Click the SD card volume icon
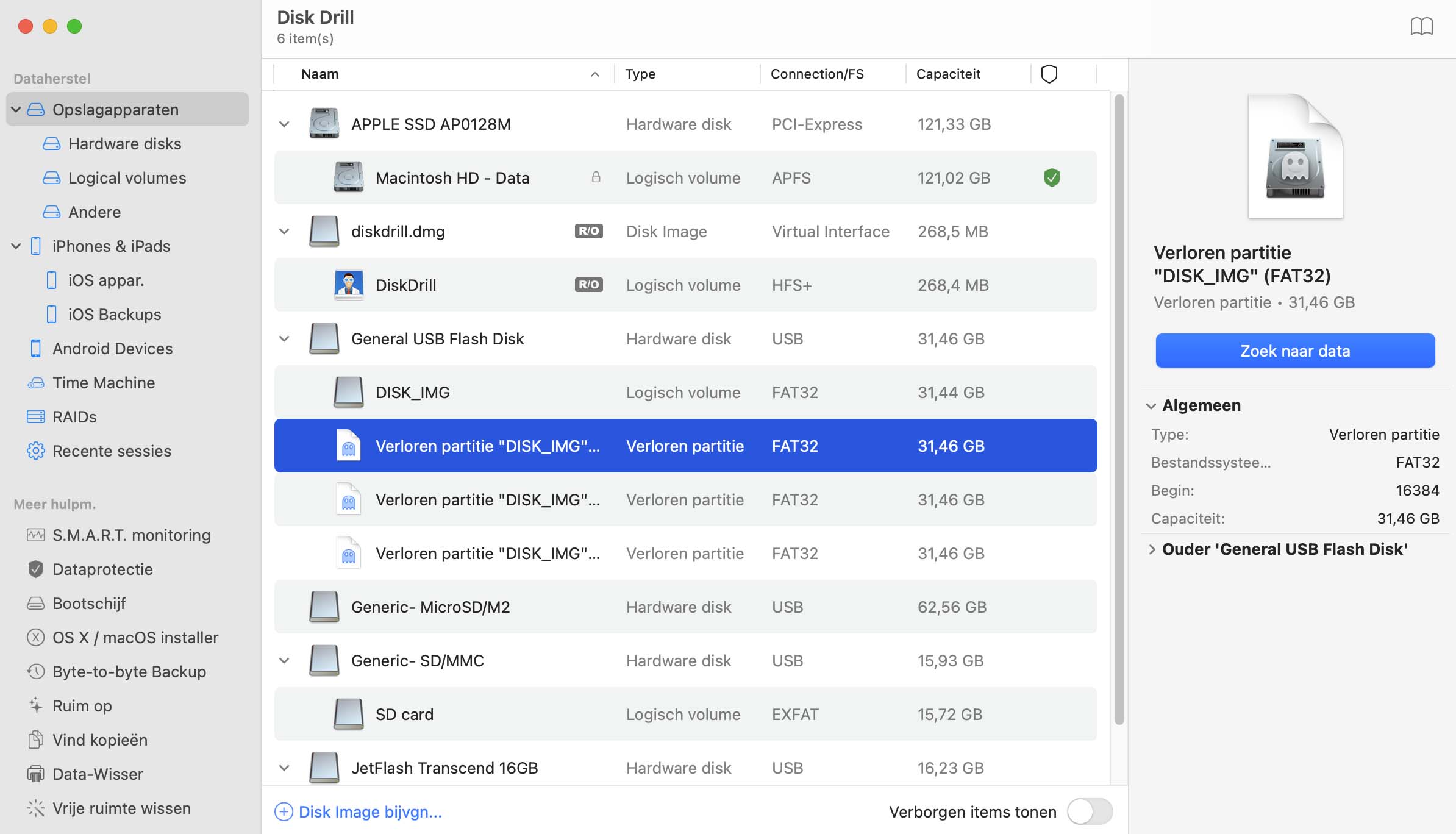 (348, 714)
